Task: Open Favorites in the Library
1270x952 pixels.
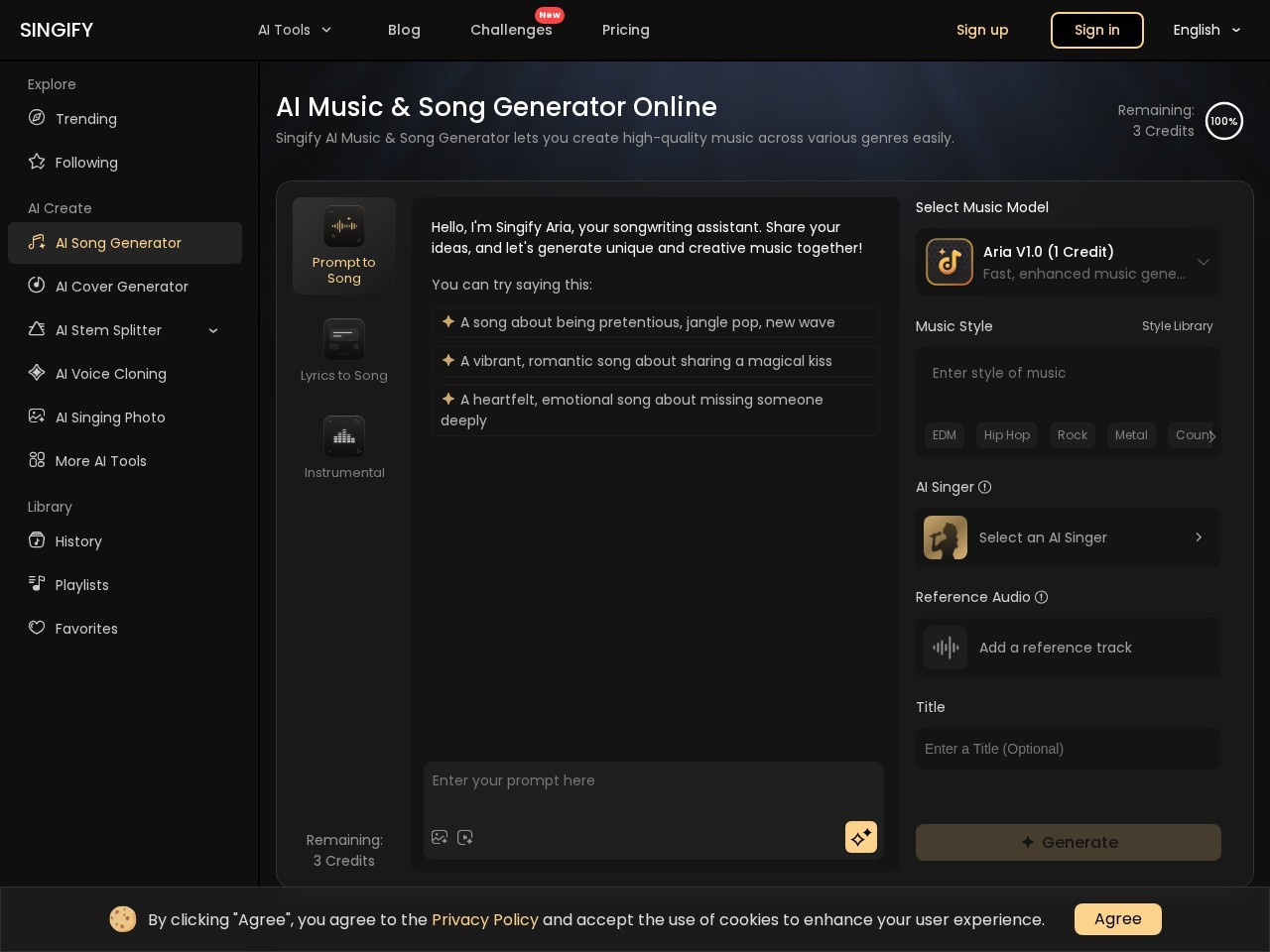Action: coord(86,629)
